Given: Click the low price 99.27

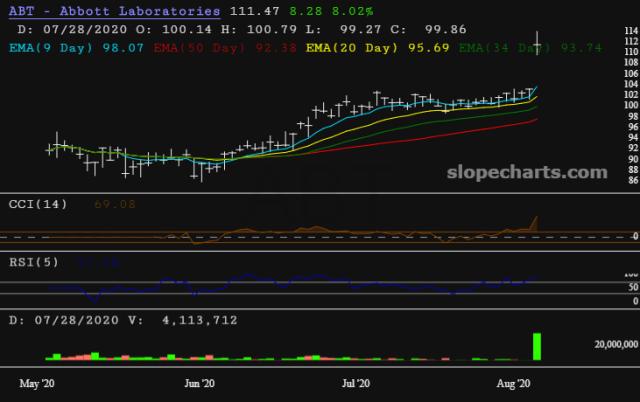Looking at the screenshot, I should click(360, 29).
